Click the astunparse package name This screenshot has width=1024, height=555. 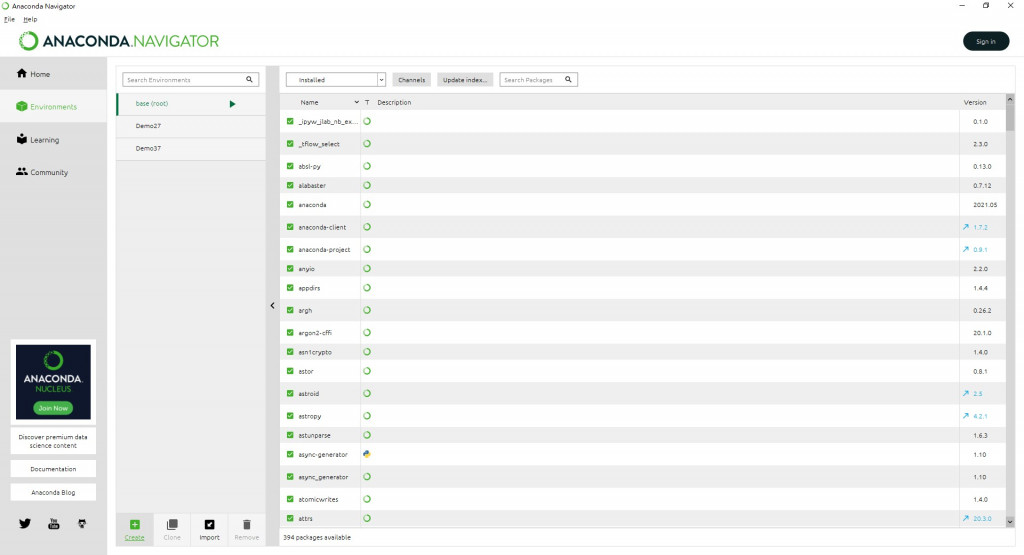(314, 436)
